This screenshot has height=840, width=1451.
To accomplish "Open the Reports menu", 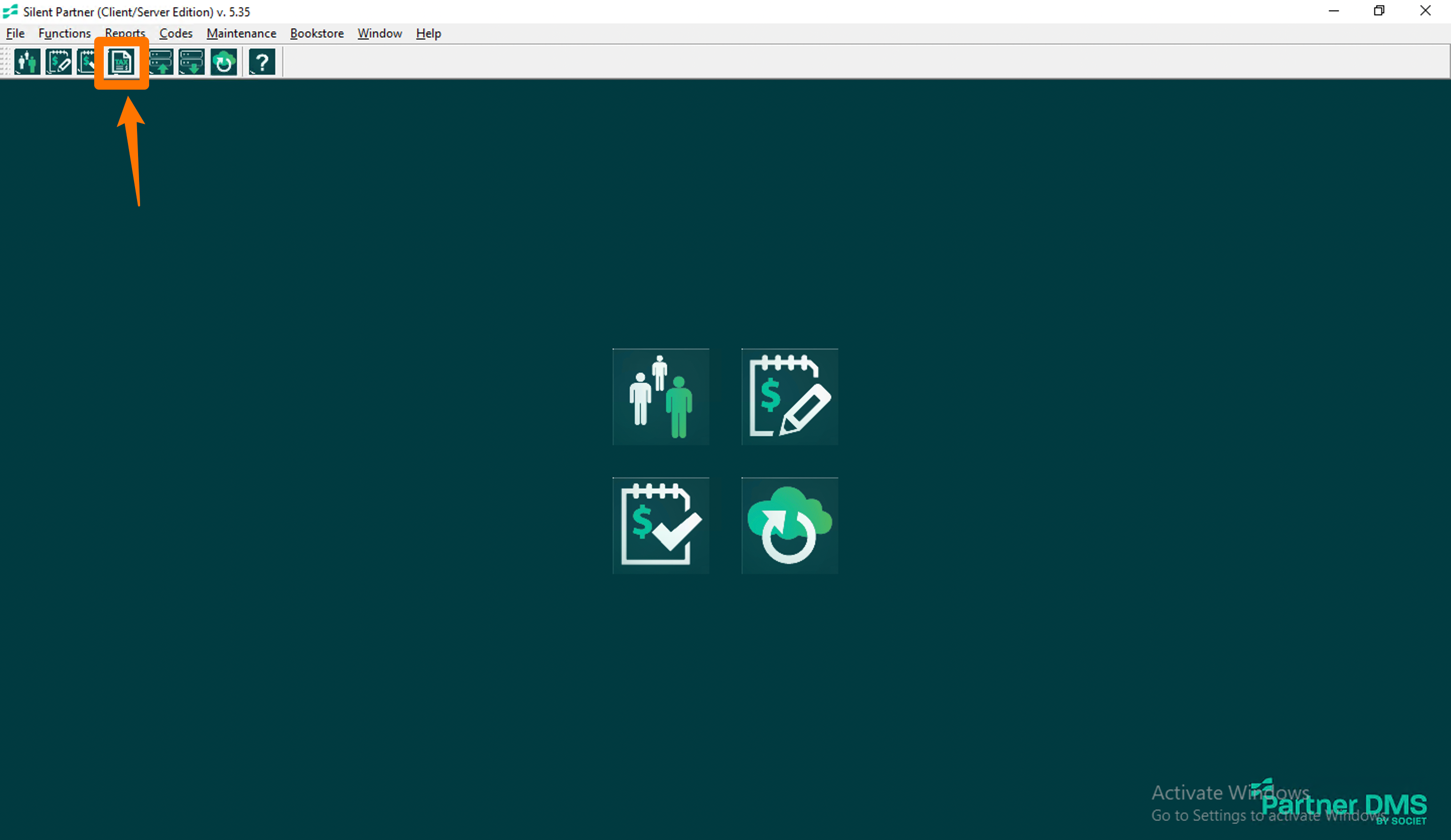I will (x=125, y=33).
